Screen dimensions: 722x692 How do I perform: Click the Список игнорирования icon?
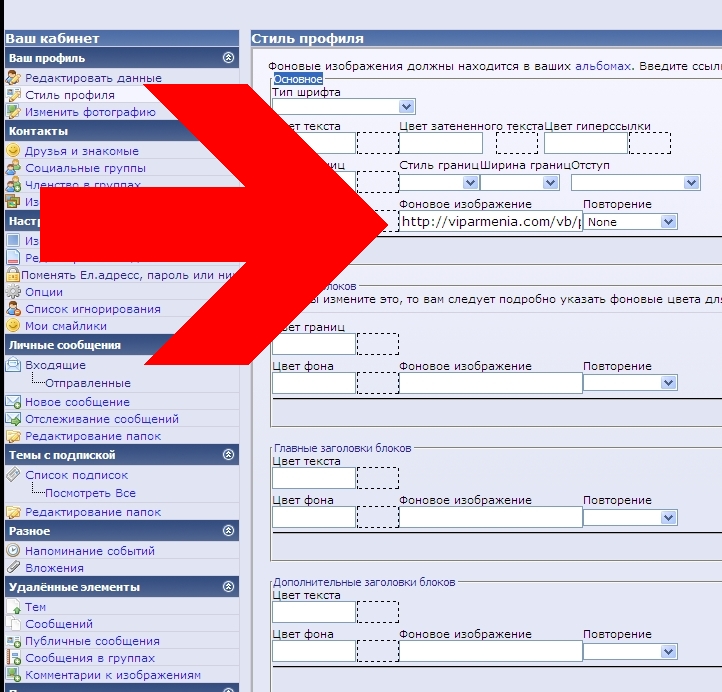(x=13, y=309)
